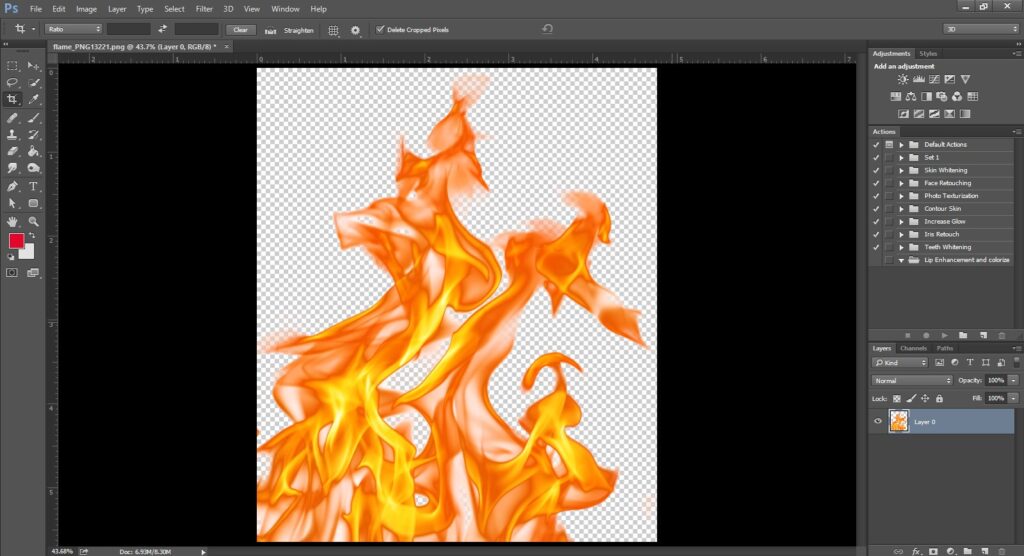The height and width of the screenshot is (556, 1024).
Task: Choose the Zoom tool
Action: [x=33, y=221]
